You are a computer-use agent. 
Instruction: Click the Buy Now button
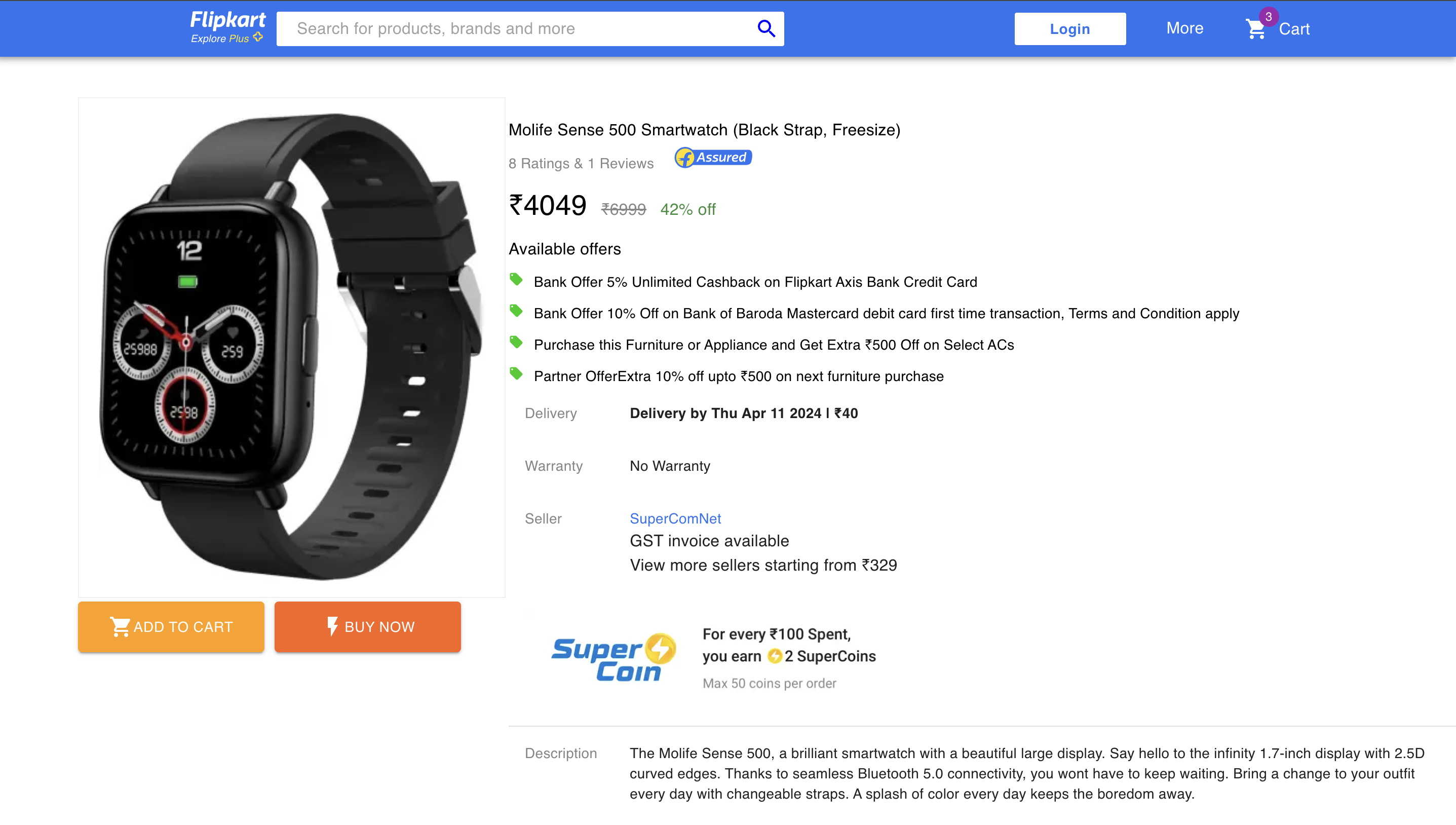[367, 626]
